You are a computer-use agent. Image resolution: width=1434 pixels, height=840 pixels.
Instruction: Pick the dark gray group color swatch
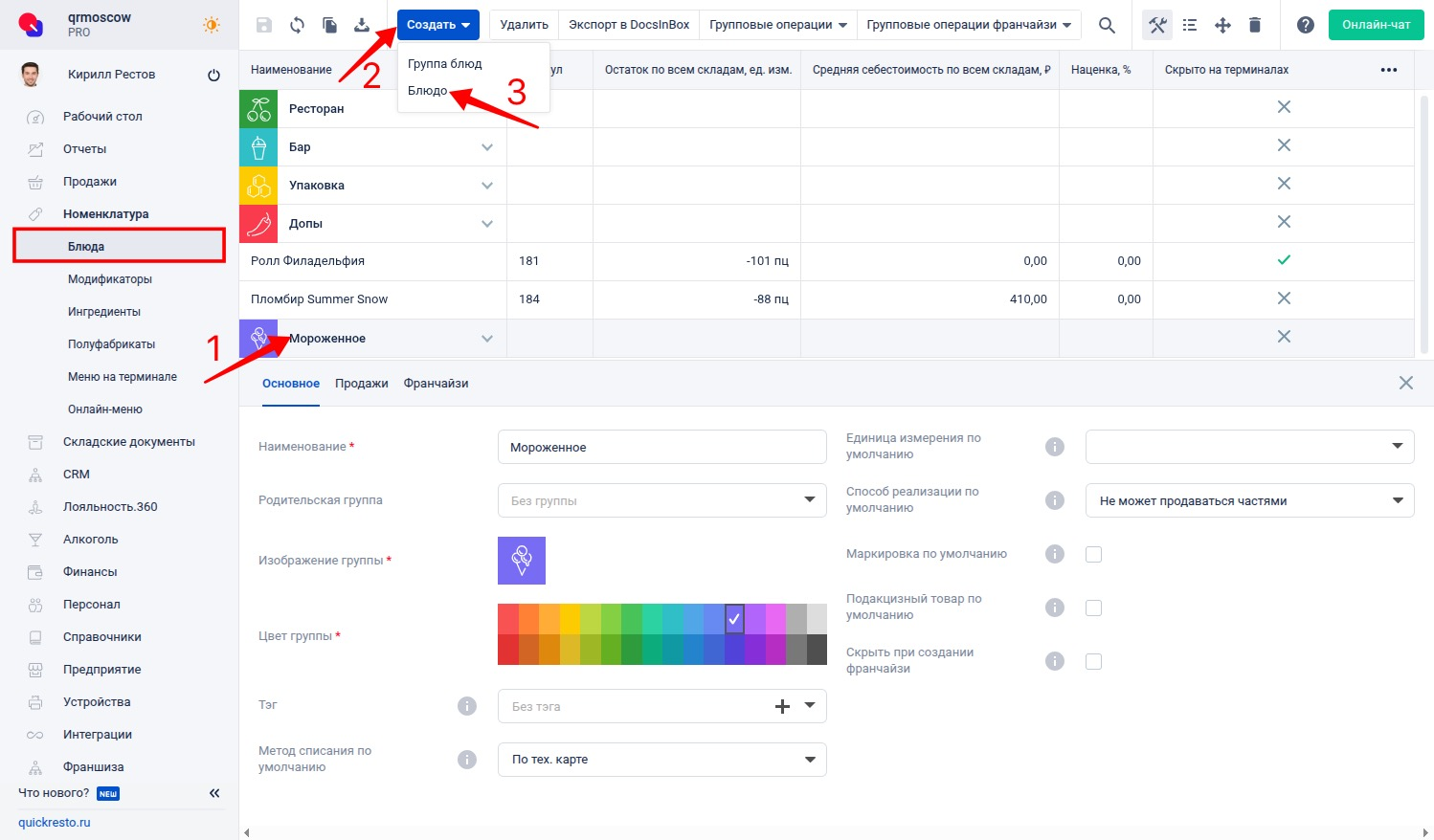click(817, 650)
